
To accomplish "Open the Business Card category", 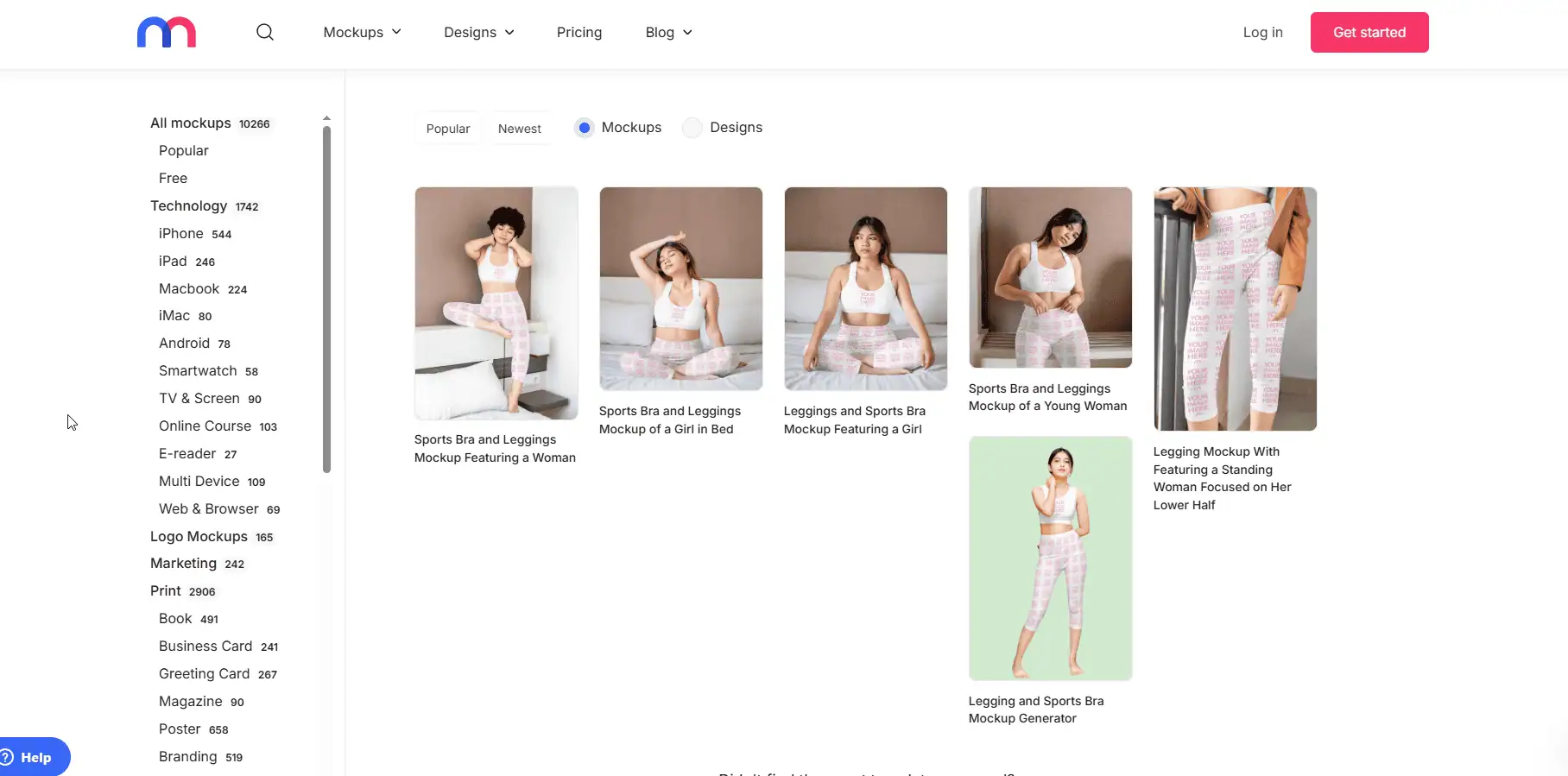I will (x=205, y=647).
